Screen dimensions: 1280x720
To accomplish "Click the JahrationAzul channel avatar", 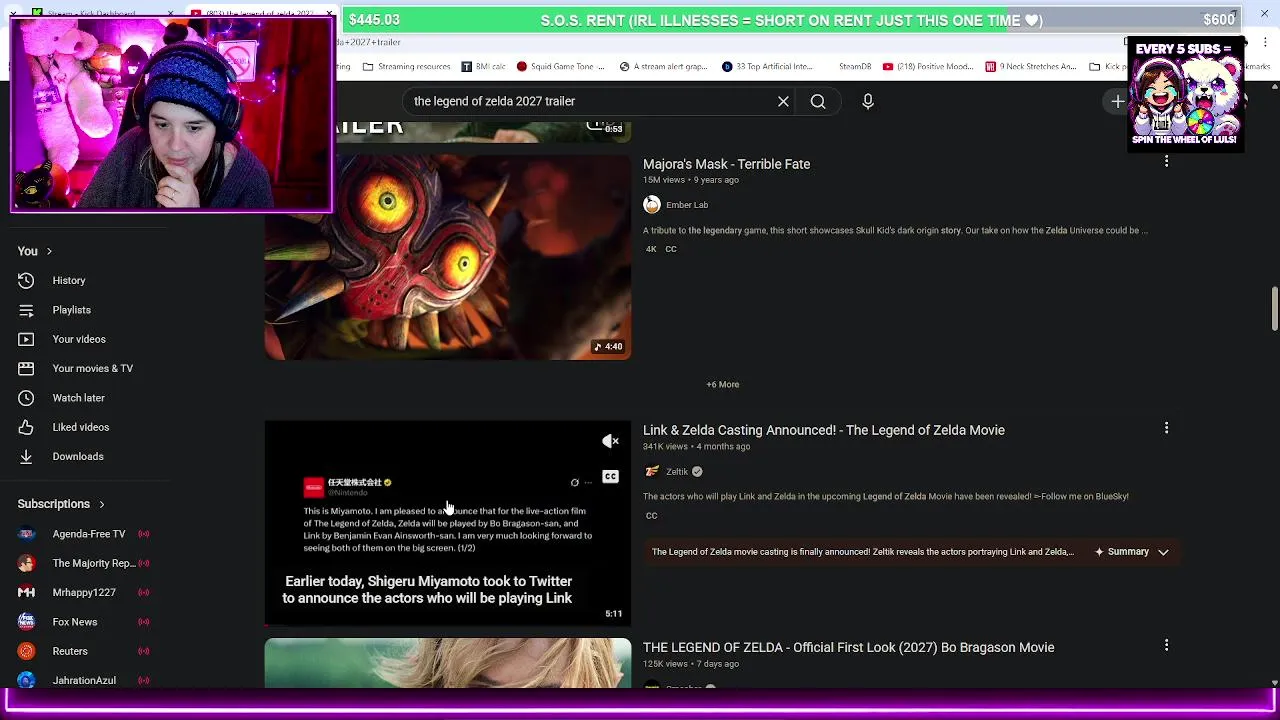I will (x=26, y=680).
